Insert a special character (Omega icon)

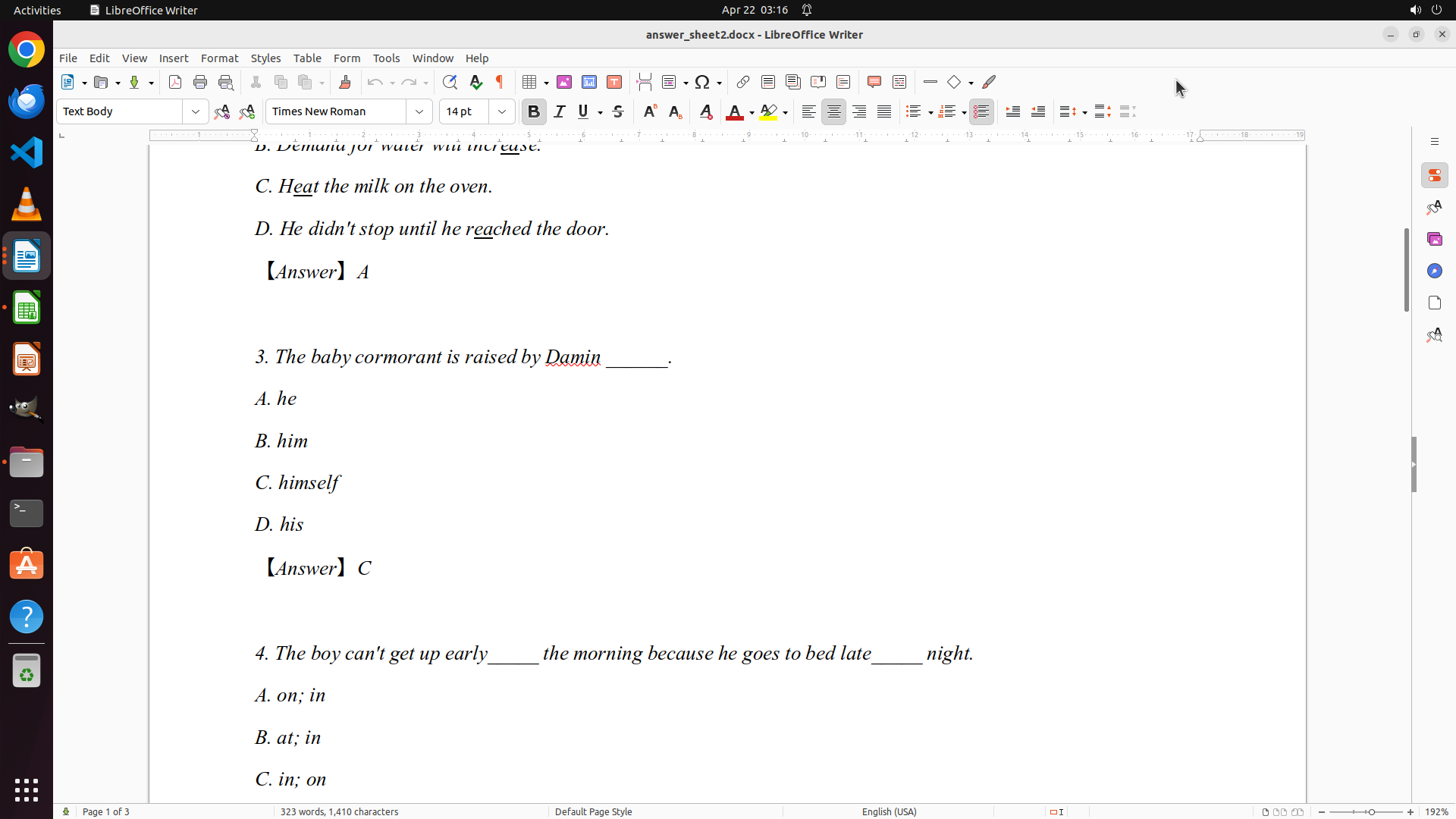702,82
